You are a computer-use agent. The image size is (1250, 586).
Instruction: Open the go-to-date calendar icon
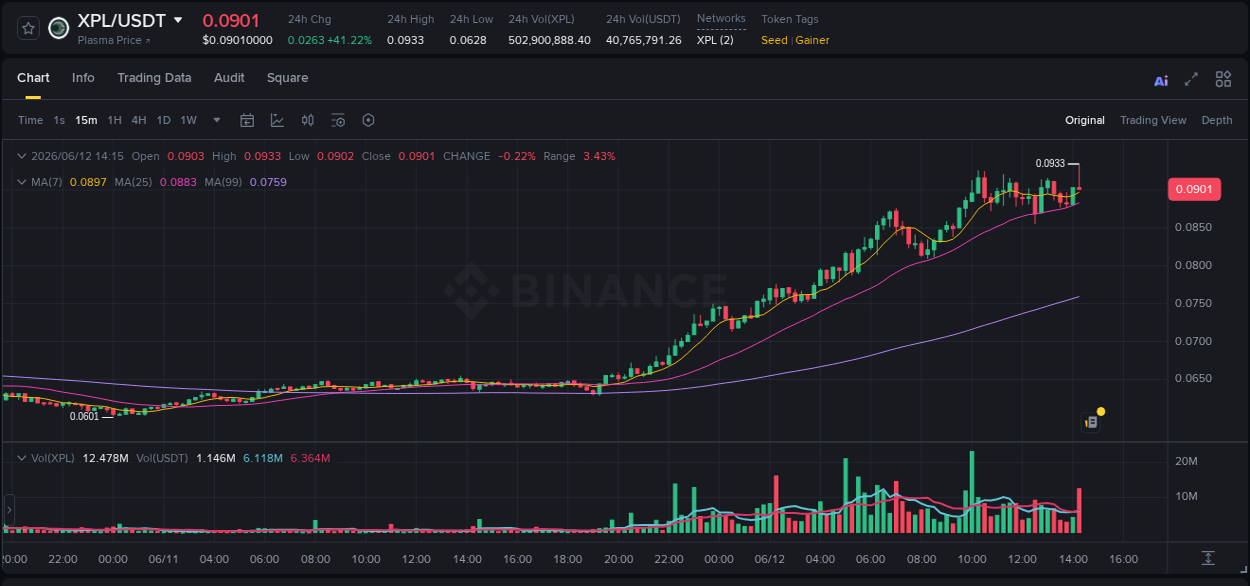(247, 120)
